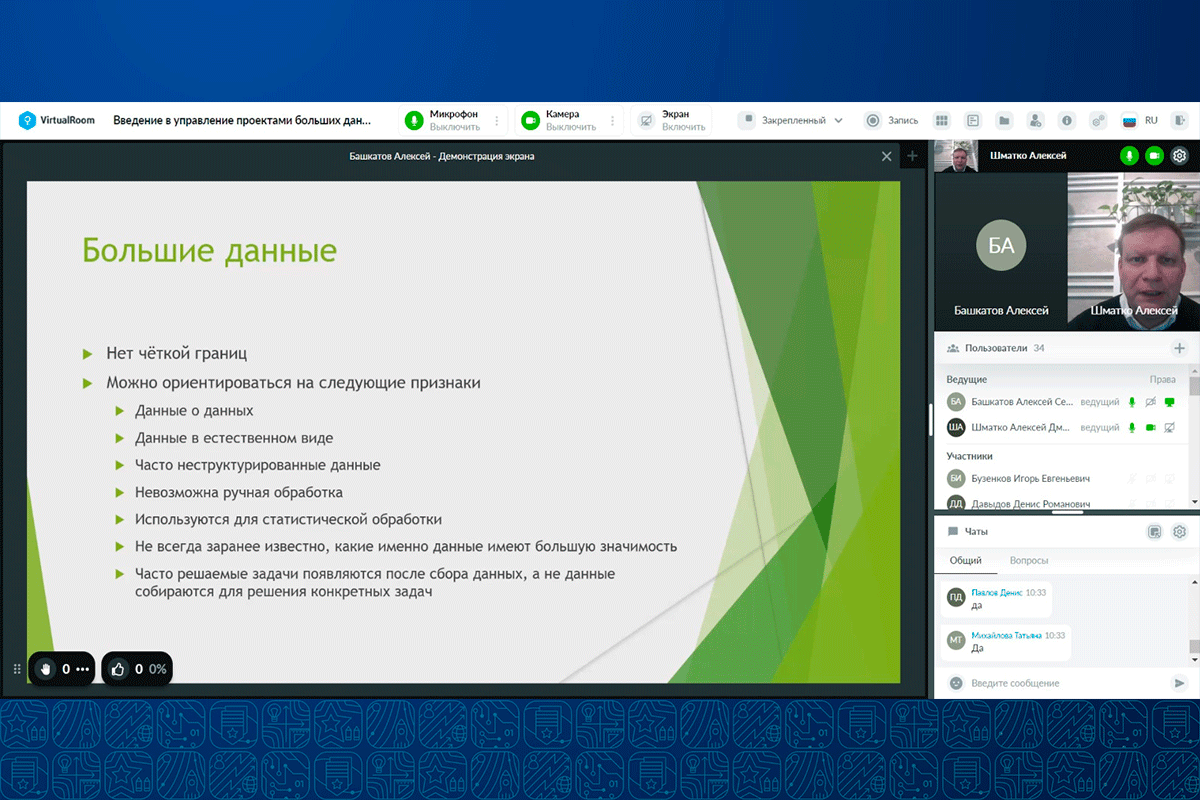Click the info icon in the top toolbar

(1067, 121)
